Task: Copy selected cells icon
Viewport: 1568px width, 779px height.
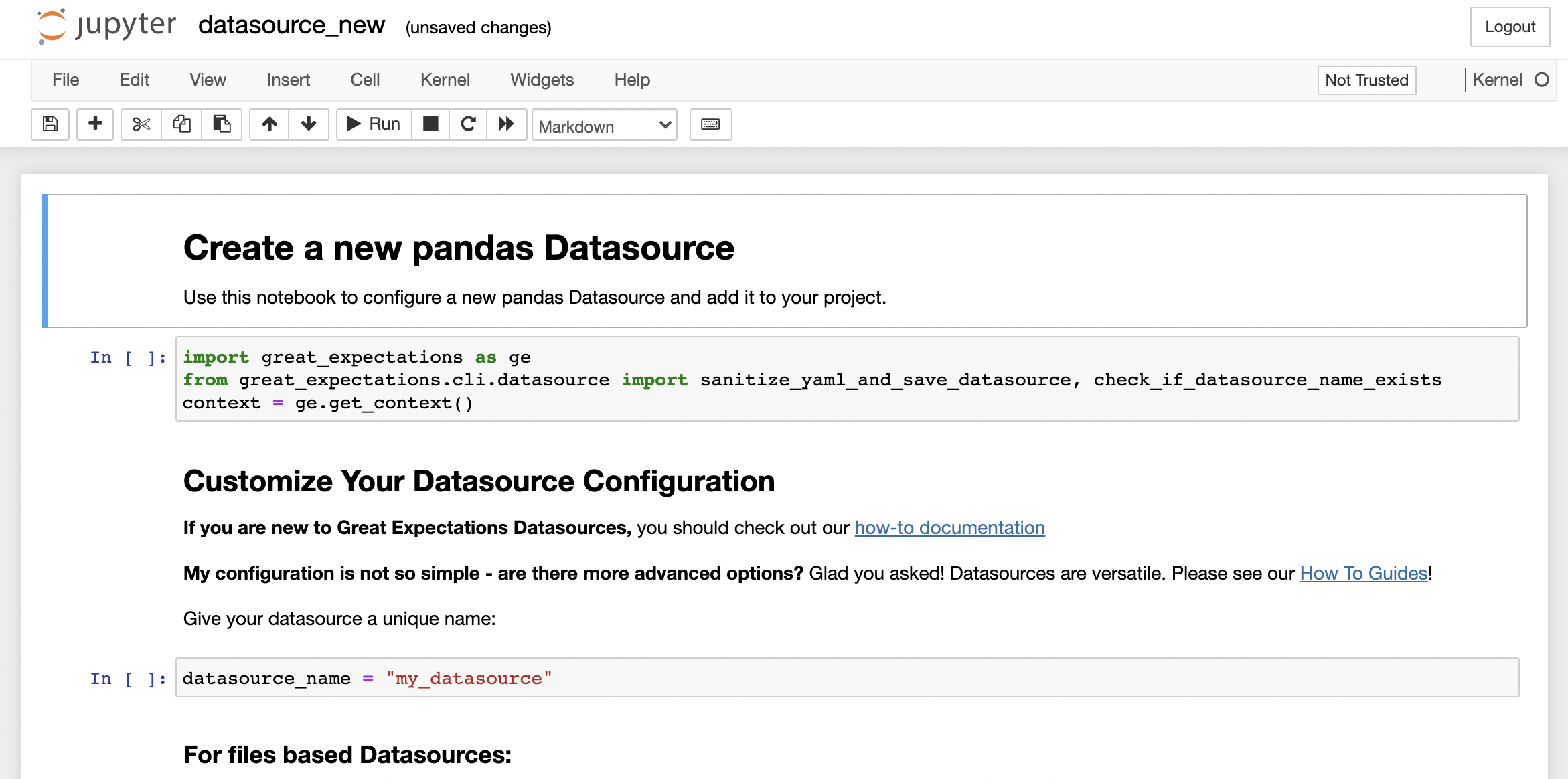Action: [x=181, y=124]
